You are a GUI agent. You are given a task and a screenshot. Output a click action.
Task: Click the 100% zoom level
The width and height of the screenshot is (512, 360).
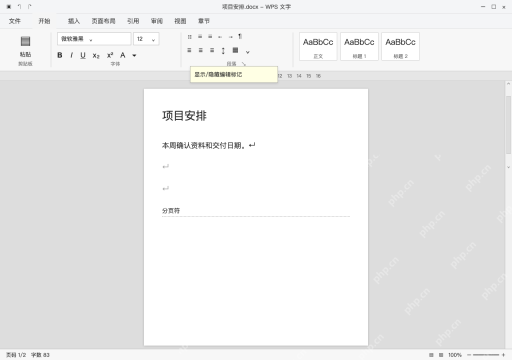pos(455,355)
